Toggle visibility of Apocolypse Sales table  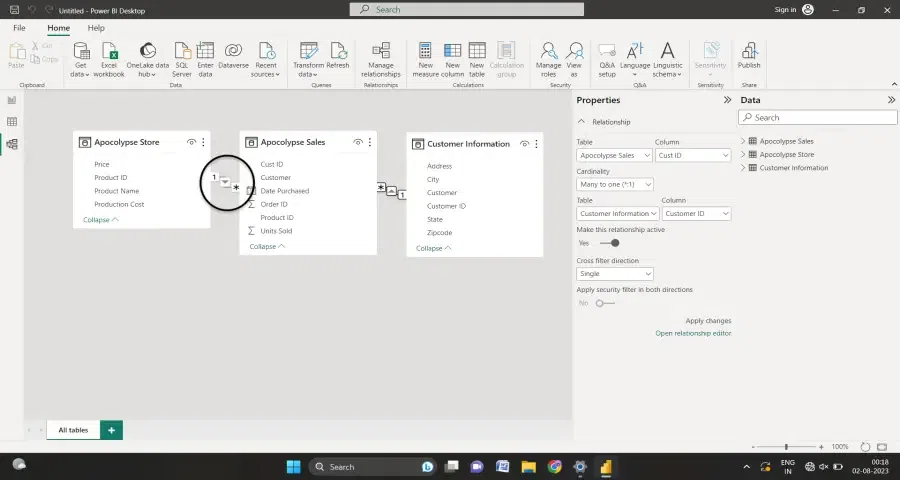[x=358, y=142]
